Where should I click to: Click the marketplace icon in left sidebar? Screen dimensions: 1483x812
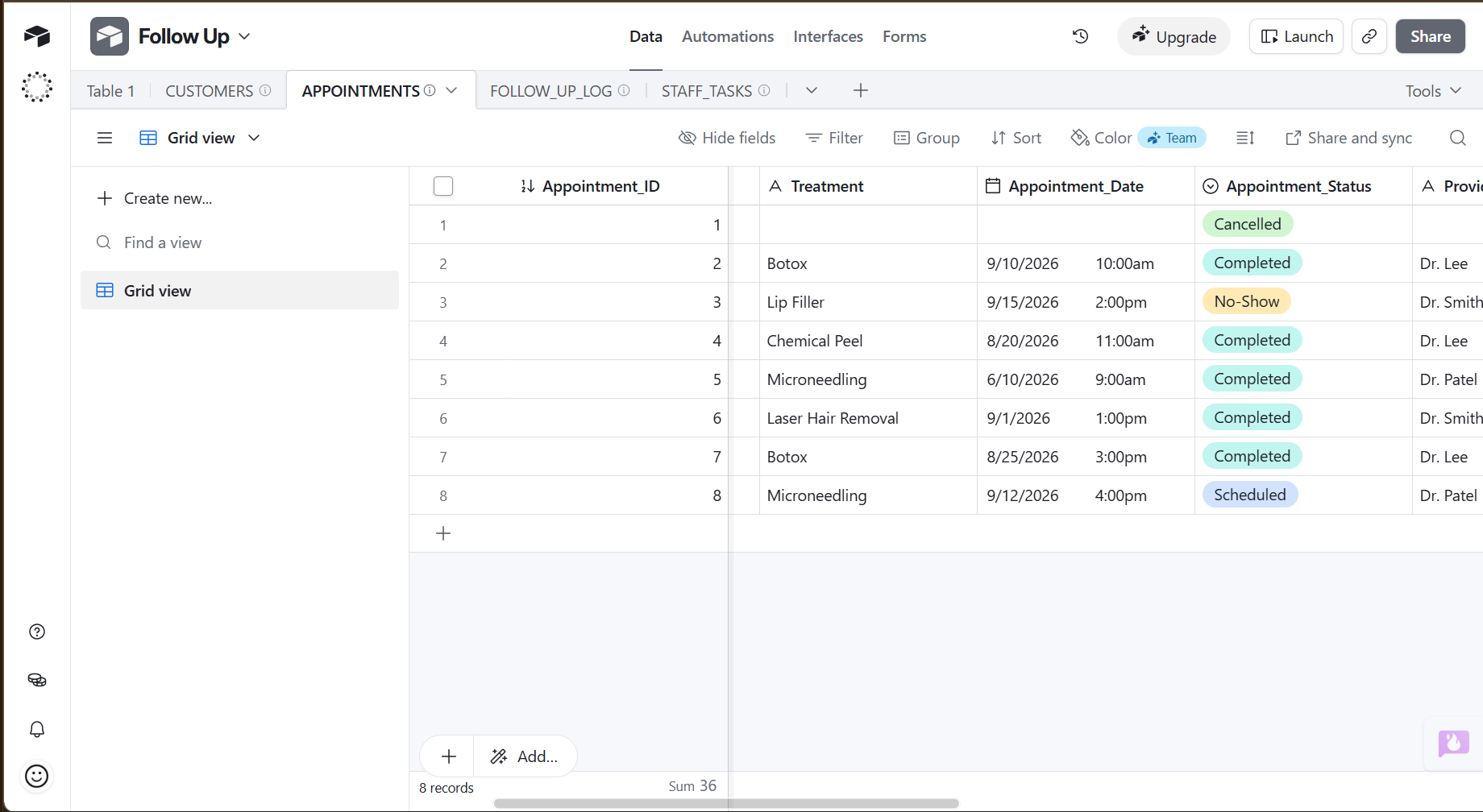(37, 680)
